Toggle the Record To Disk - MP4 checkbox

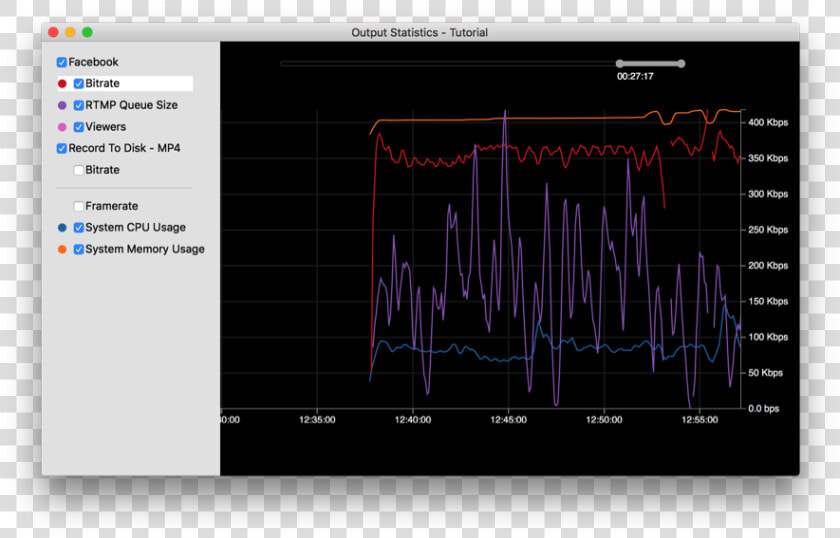62,148
